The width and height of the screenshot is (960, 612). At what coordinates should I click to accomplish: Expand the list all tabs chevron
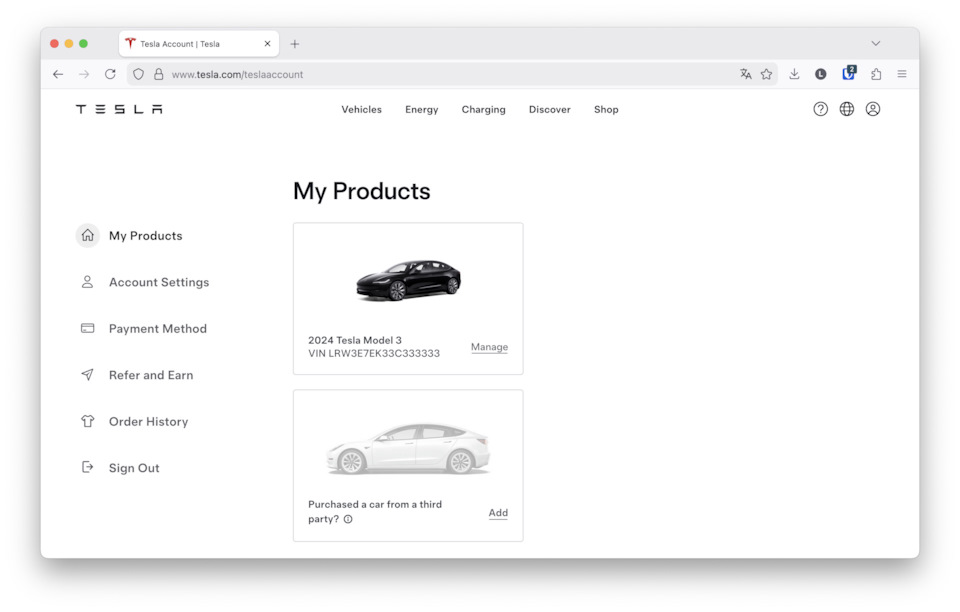[x=876, y=43]
